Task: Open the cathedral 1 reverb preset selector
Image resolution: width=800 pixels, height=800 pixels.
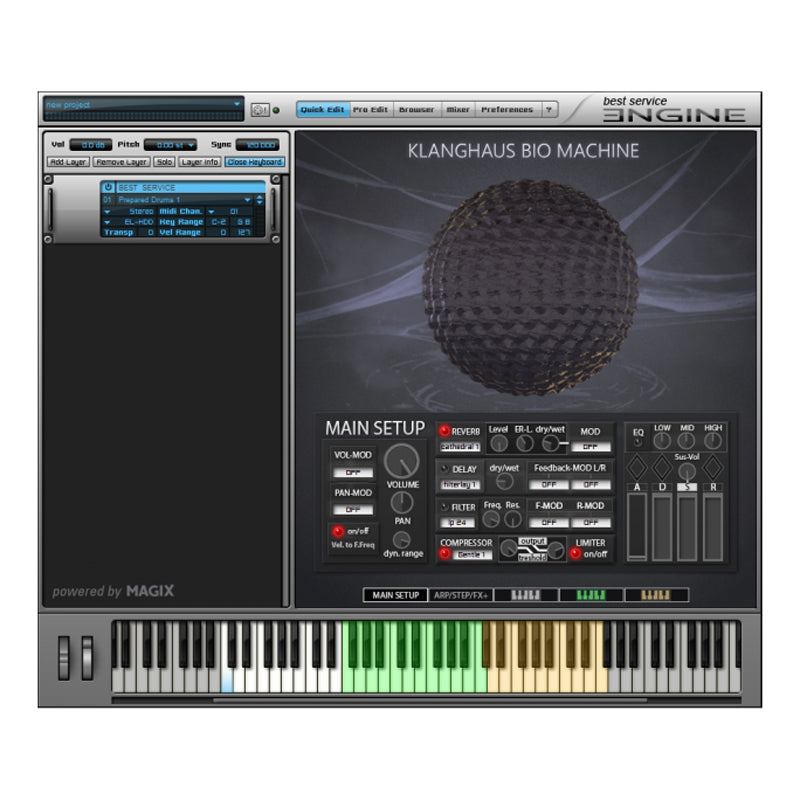Action: click(460, 447)
